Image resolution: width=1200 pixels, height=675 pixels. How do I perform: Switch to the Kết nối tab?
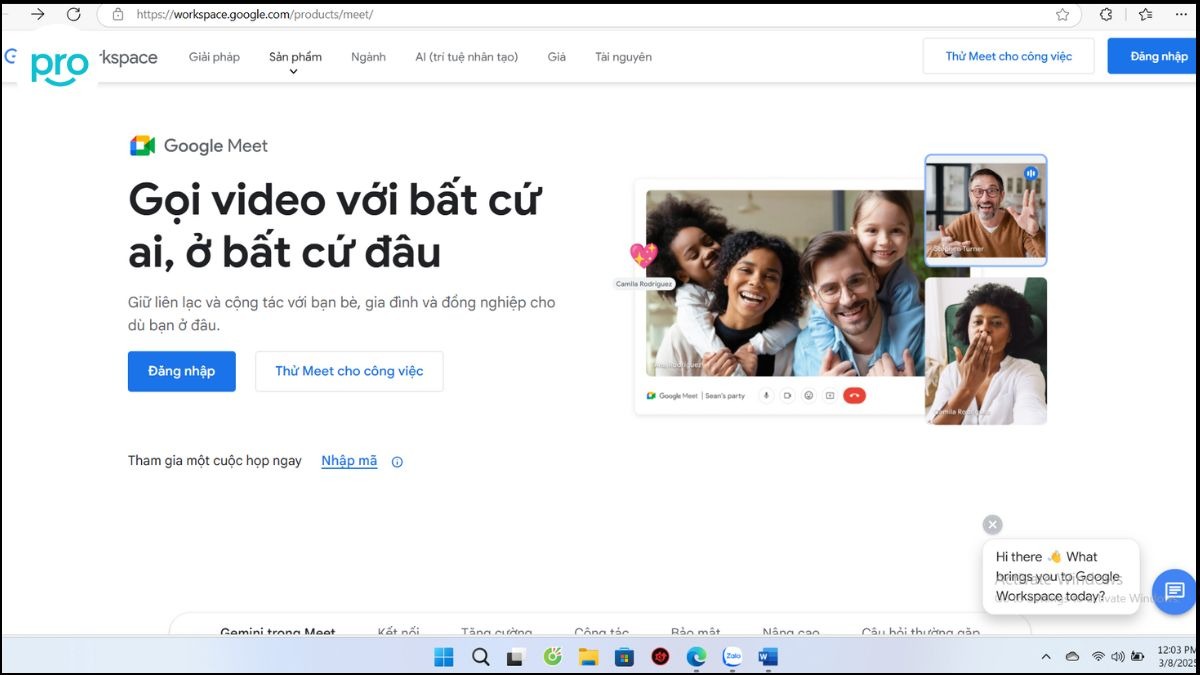click(398, 632)
